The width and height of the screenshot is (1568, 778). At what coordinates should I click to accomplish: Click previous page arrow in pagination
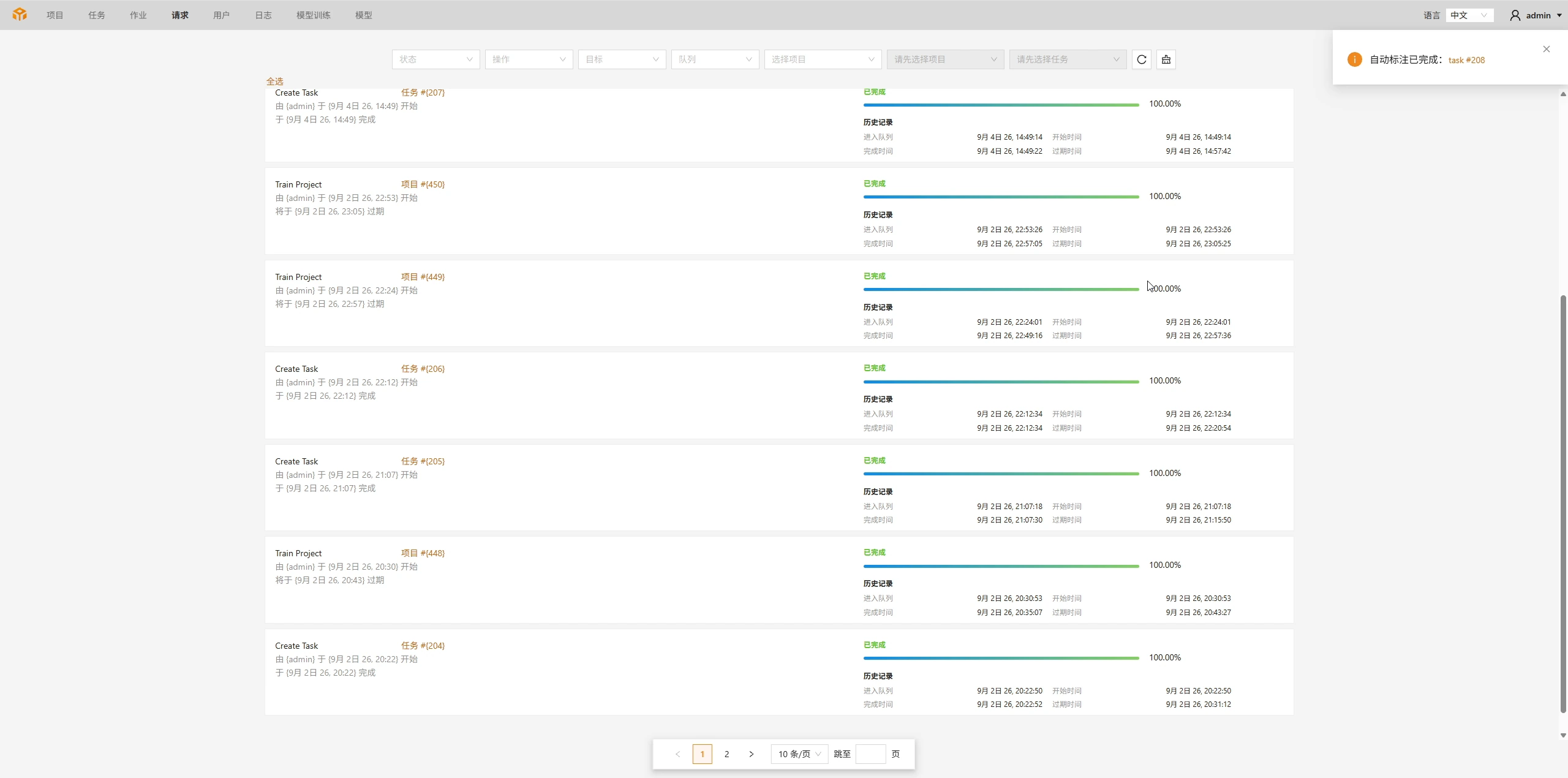point(678,754)
